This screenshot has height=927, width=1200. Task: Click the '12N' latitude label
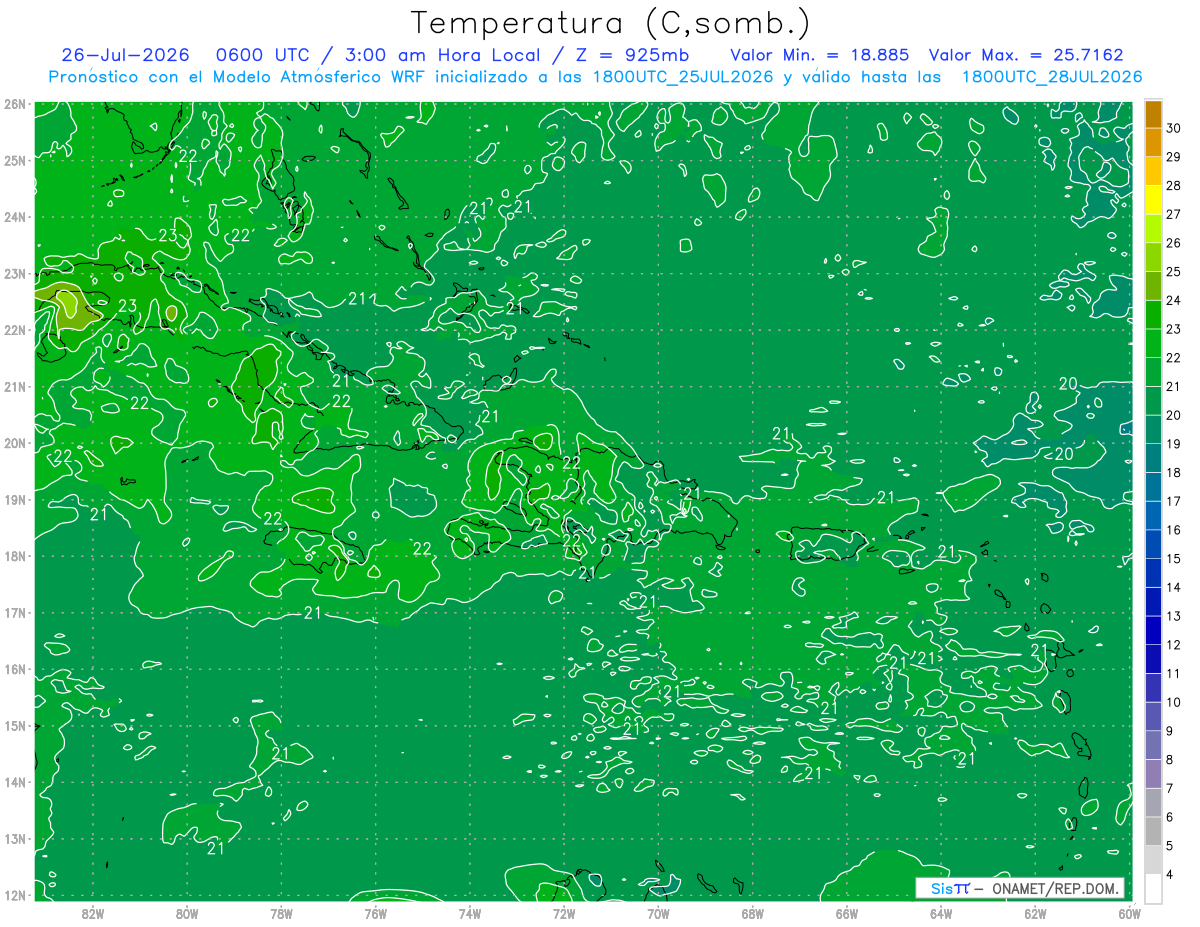click(14, 895)
